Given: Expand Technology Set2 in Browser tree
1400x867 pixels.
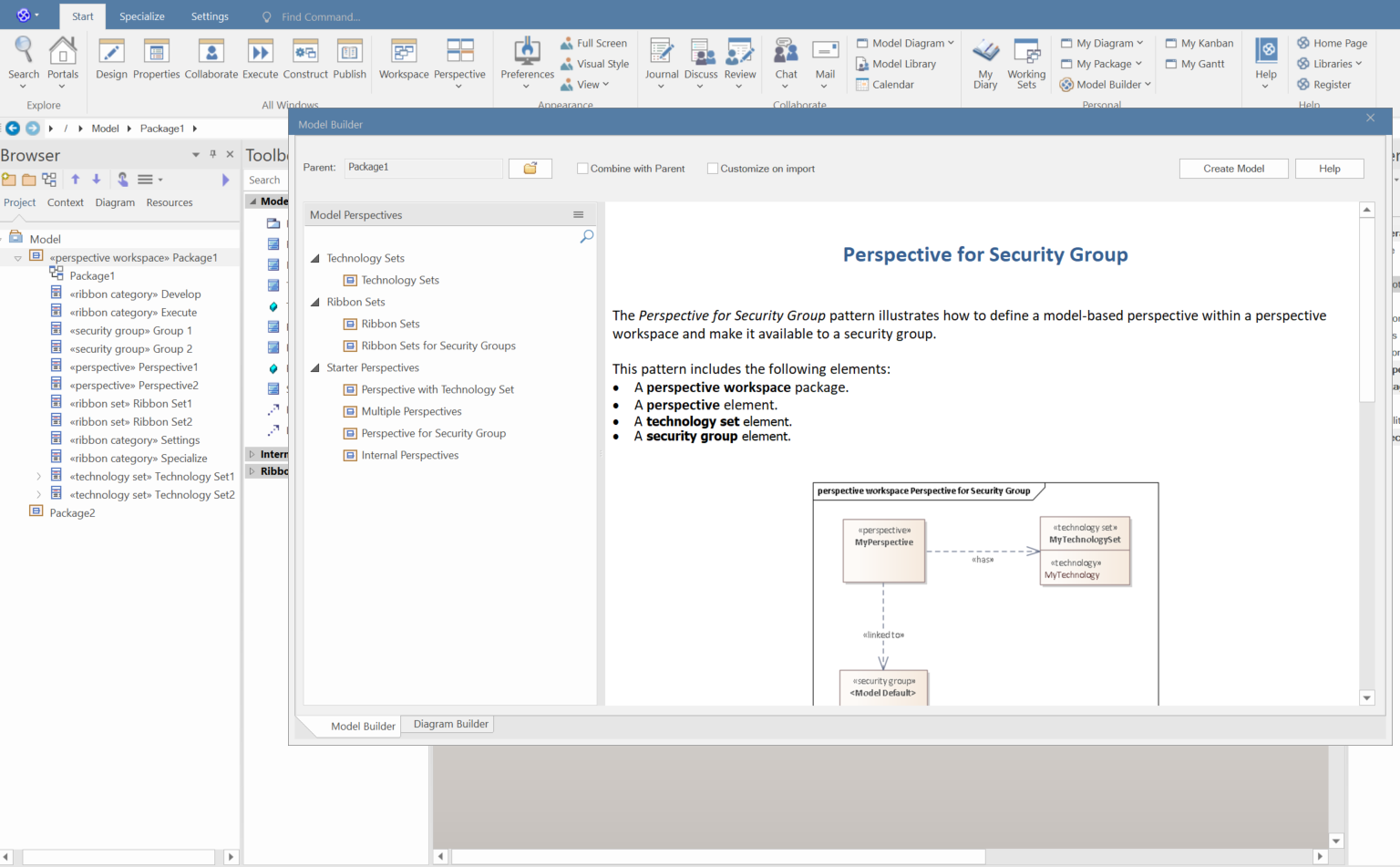Looking at the screenshot, I should [x=38, y=494].
